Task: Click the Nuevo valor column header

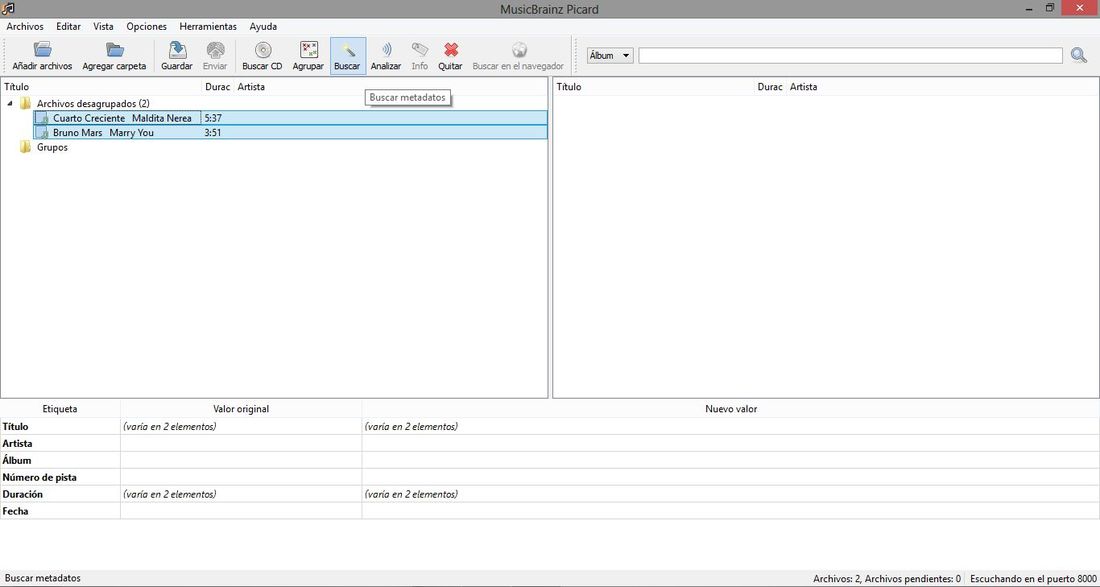Action: point(731,409)
